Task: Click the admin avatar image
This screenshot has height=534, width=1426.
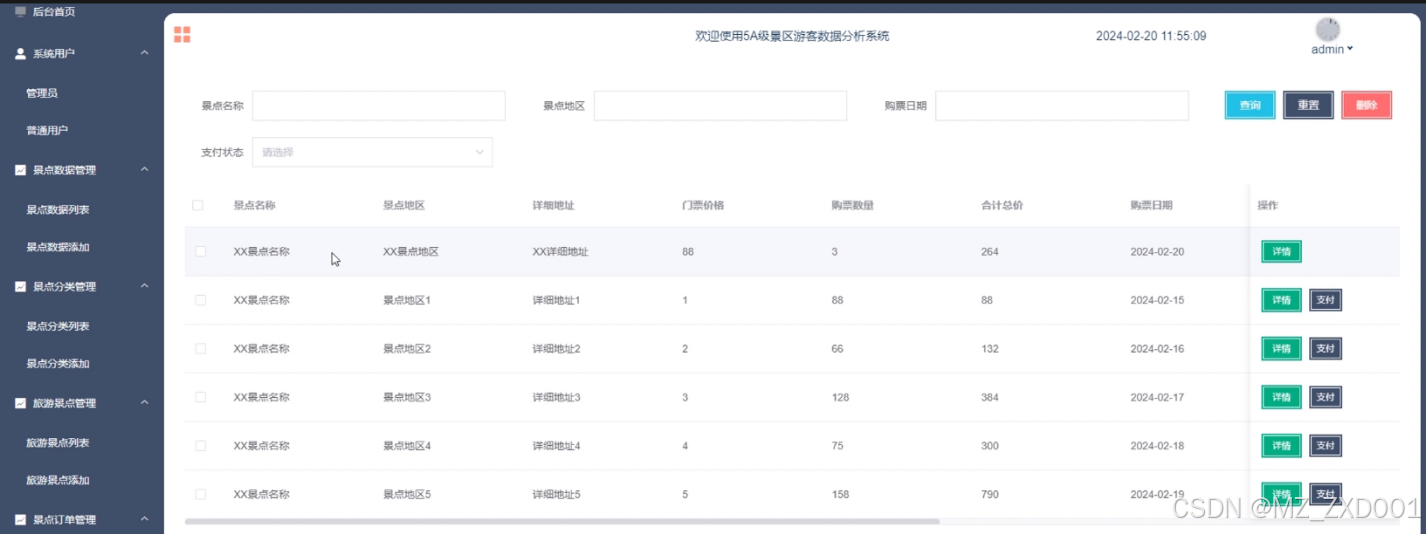Action: tap(1327, 29)
